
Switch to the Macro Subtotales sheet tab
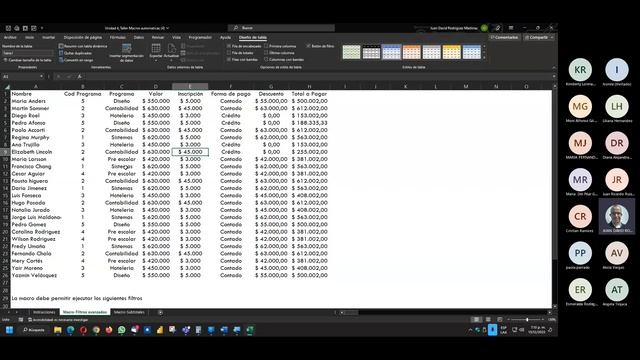(129, 312)
